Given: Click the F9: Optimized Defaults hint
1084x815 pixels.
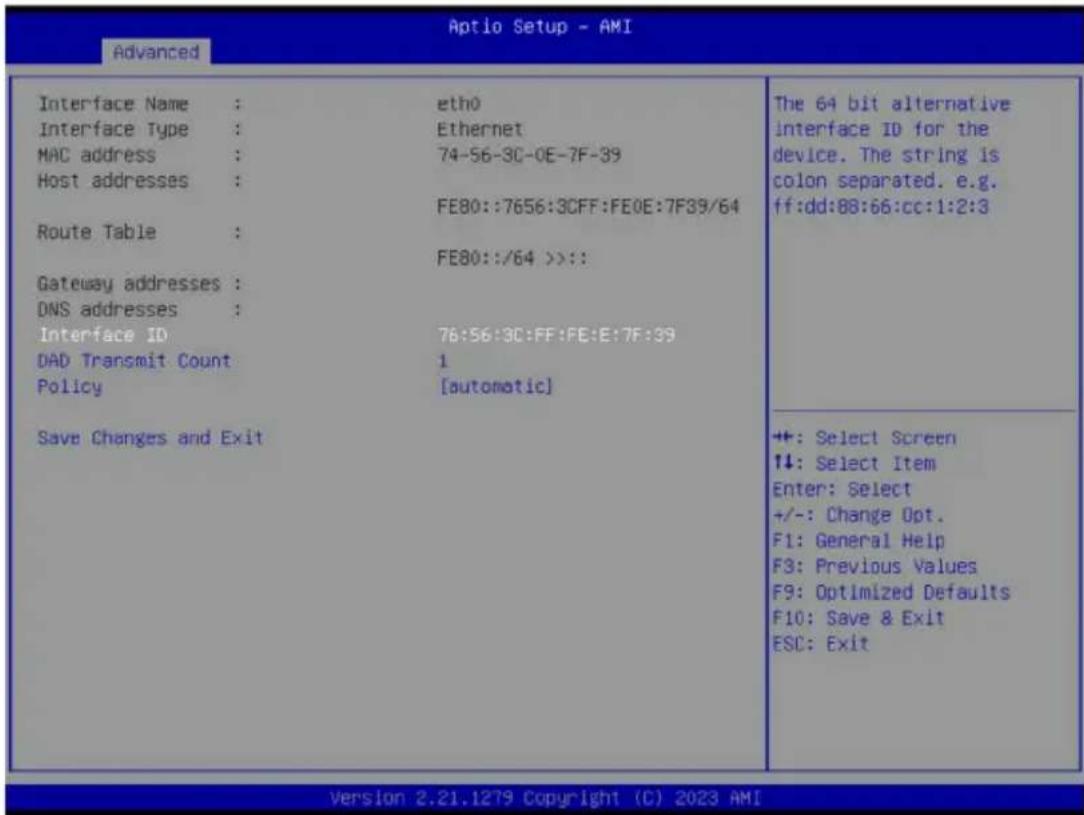Looking at the screenshot, I should pos(891,592).
